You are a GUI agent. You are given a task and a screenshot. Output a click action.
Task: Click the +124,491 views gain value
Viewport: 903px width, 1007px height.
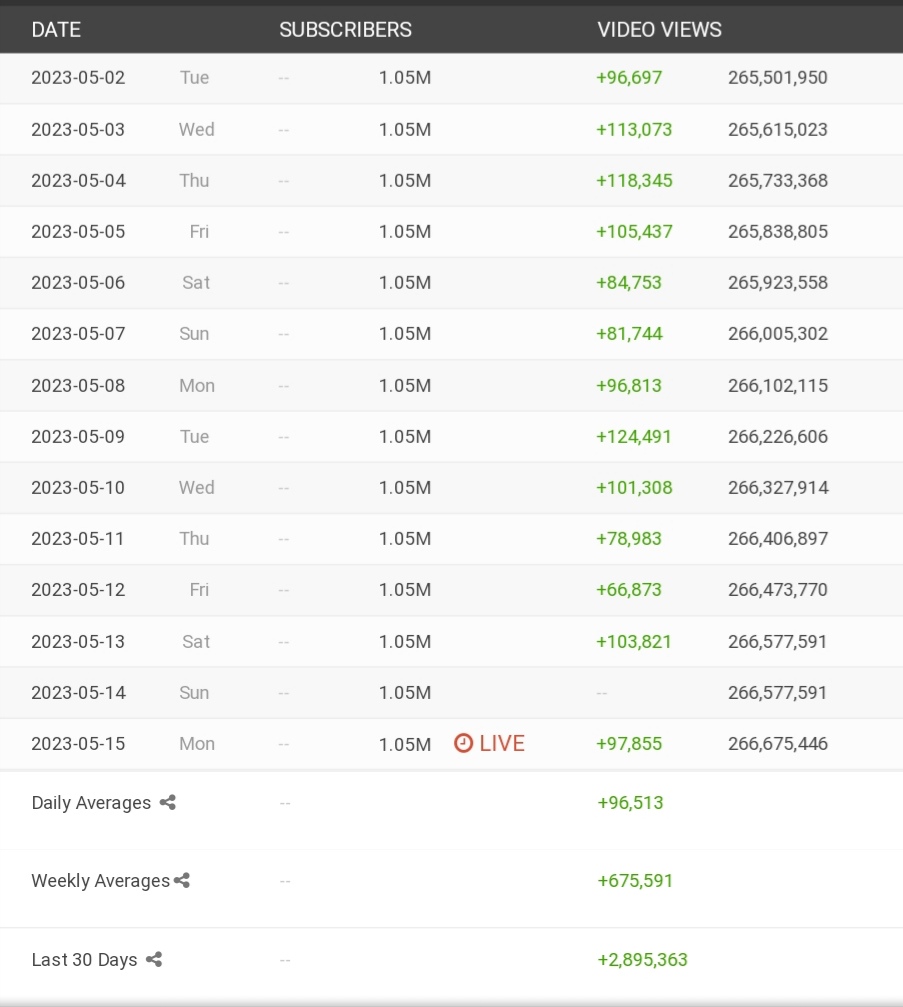(634, 437)
